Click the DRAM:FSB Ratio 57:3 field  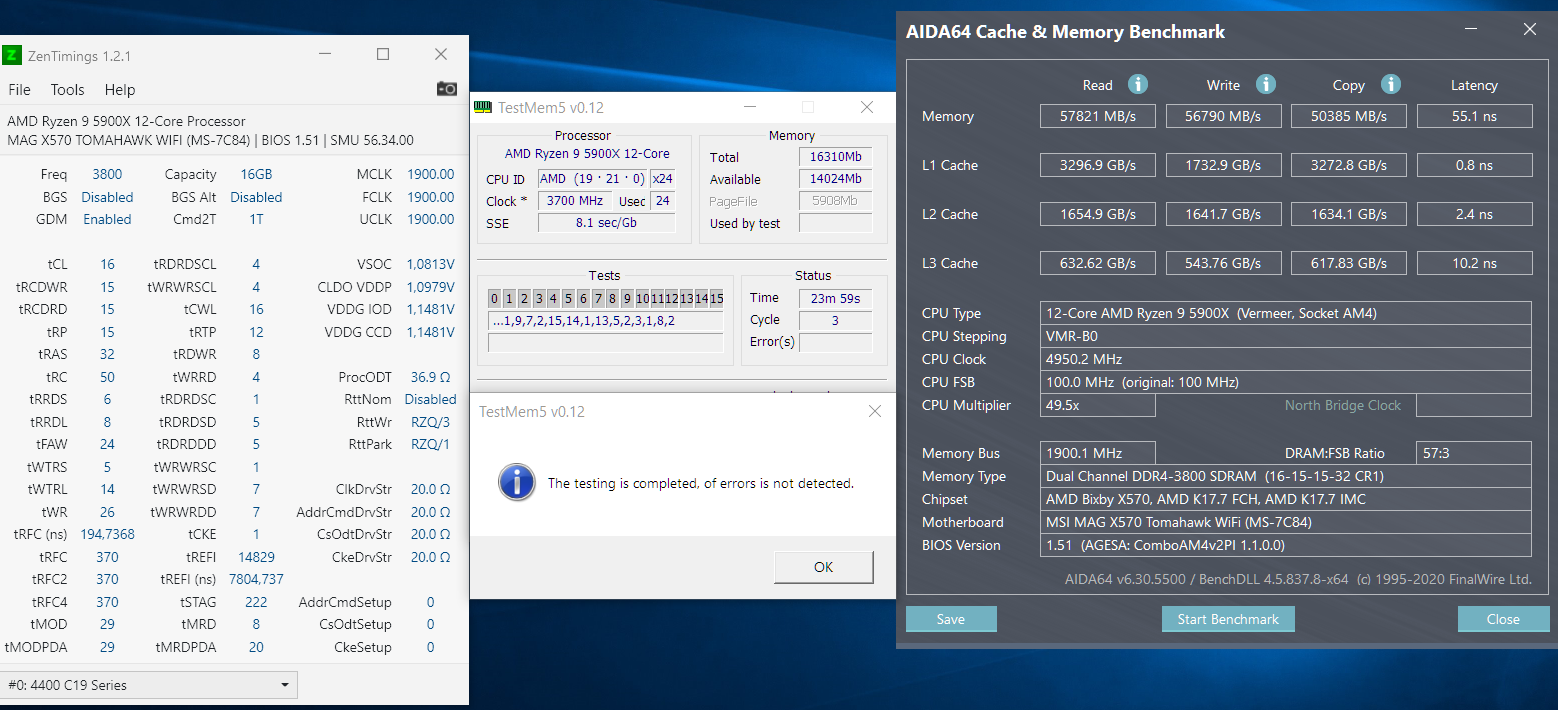1474,453
